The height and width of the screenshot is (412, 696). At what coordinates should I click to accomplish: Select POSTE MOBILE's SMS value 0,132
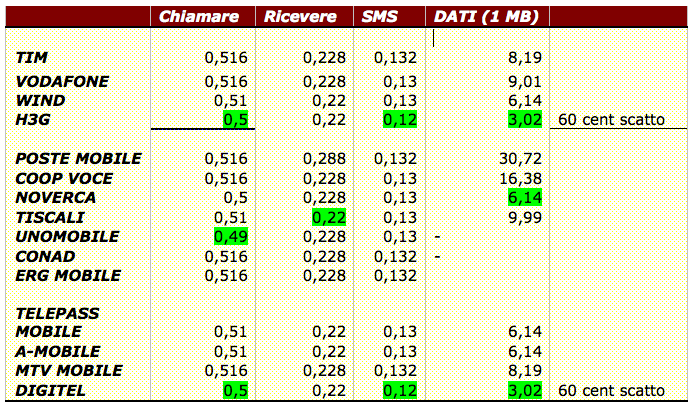[395, 159]
